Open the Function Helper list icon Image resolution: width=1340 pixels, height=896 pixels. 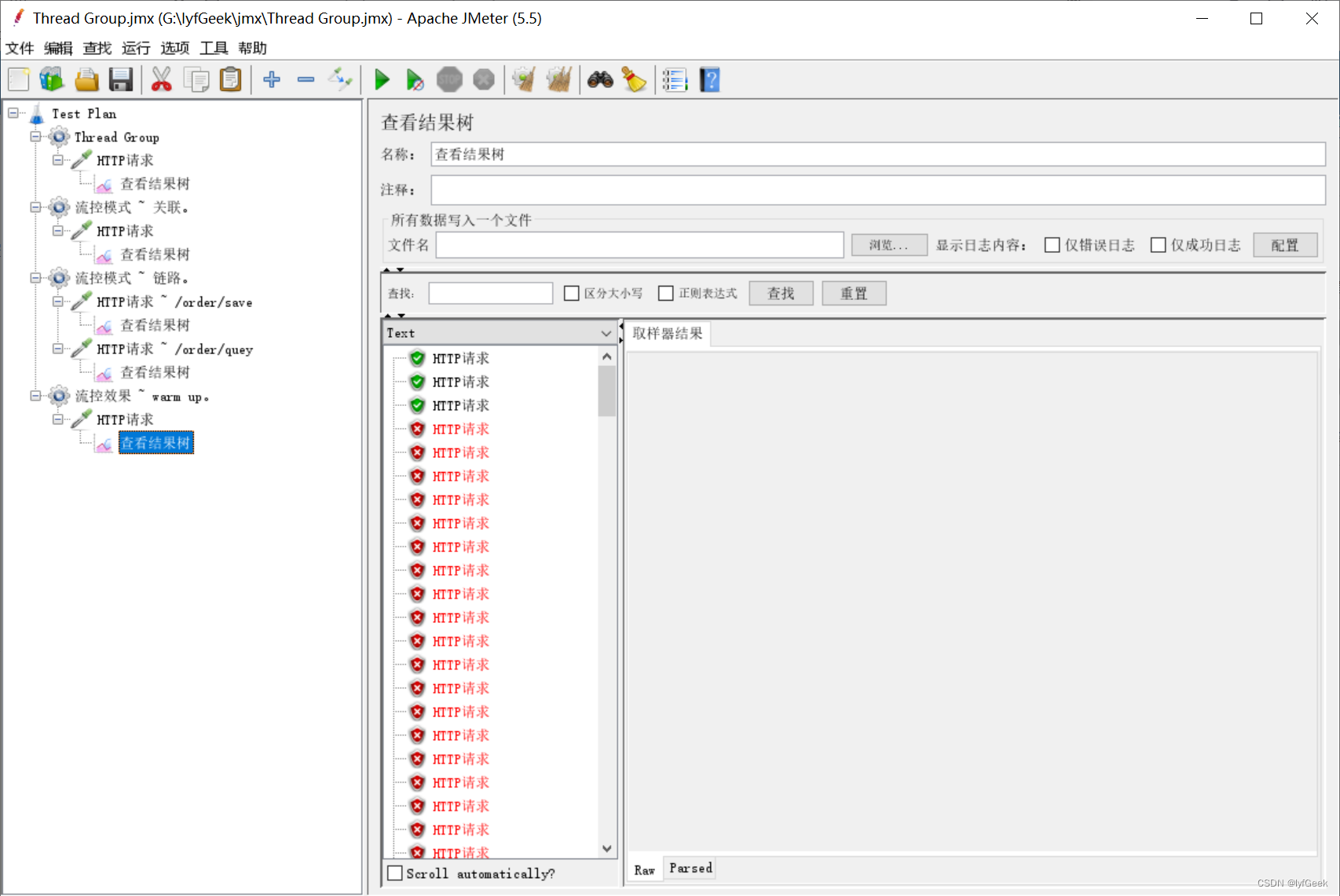pyautogui.click(x=675, y=79)
